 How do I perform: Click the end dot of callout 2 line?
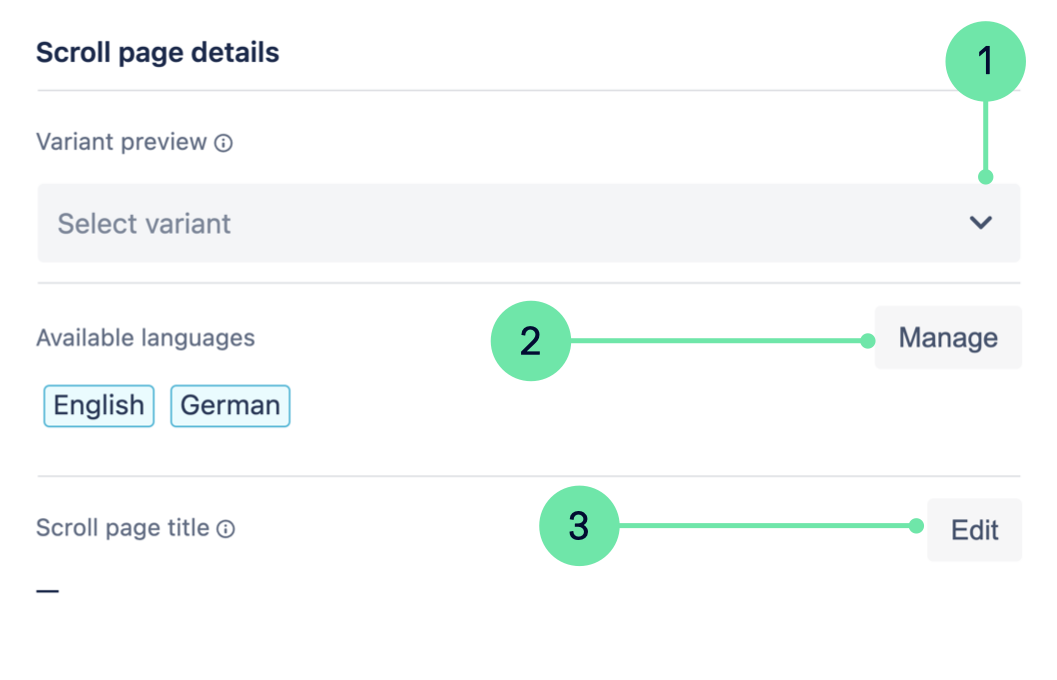(x=867, y=341)
